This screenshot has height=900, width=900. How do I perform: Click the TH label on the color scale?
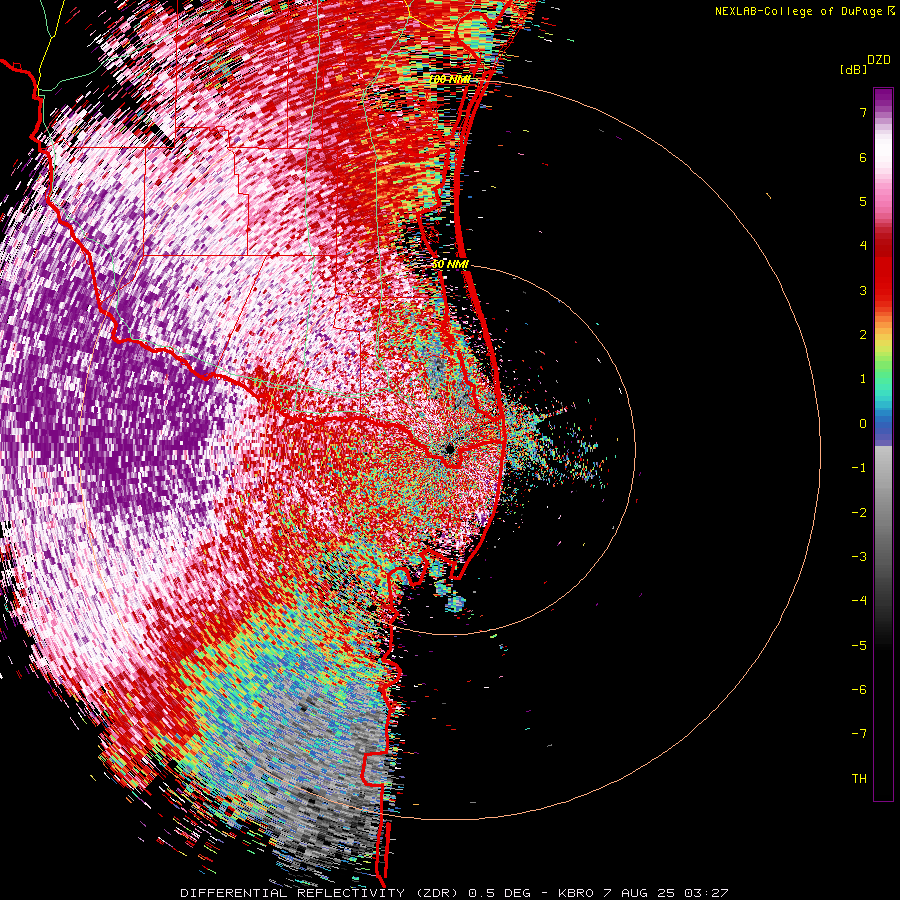click(x=859, y=779)
